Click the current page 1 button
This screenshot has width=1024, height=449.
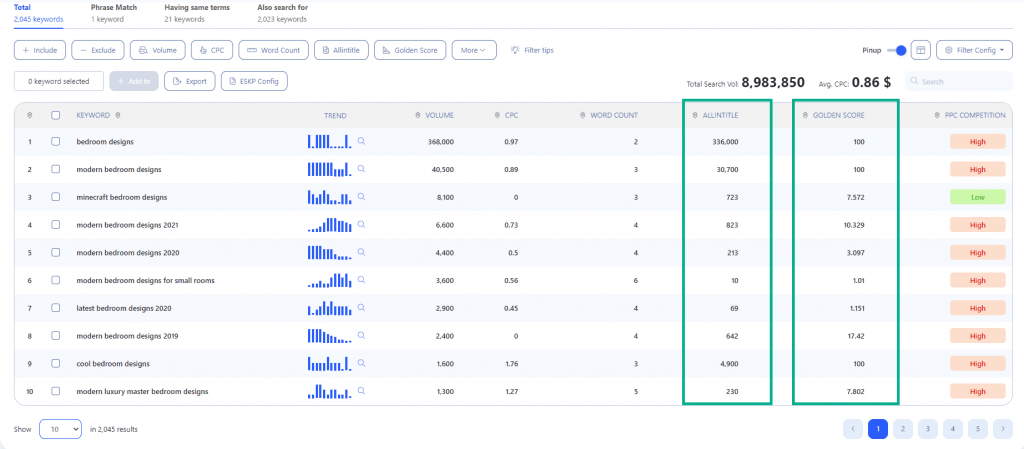click(878, 429)
